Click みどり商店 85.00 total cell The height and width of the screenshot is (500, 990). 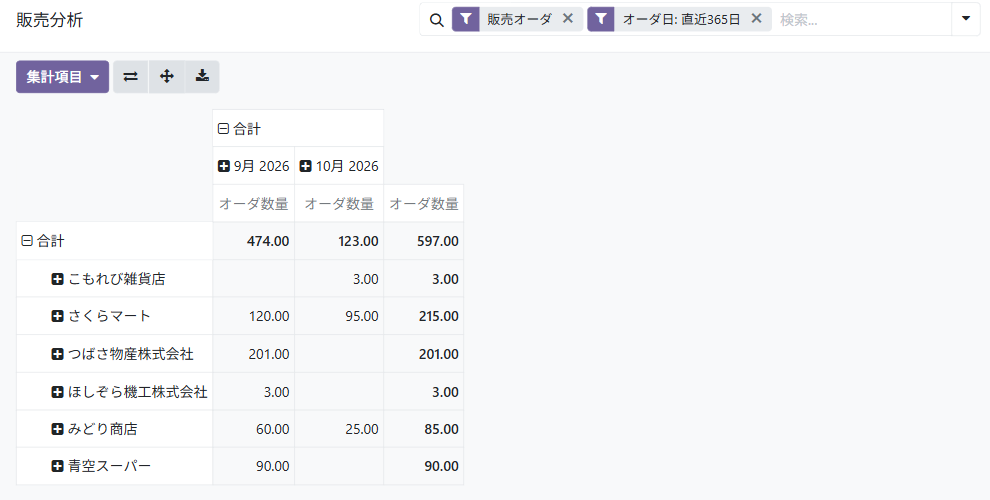(424, 429)
